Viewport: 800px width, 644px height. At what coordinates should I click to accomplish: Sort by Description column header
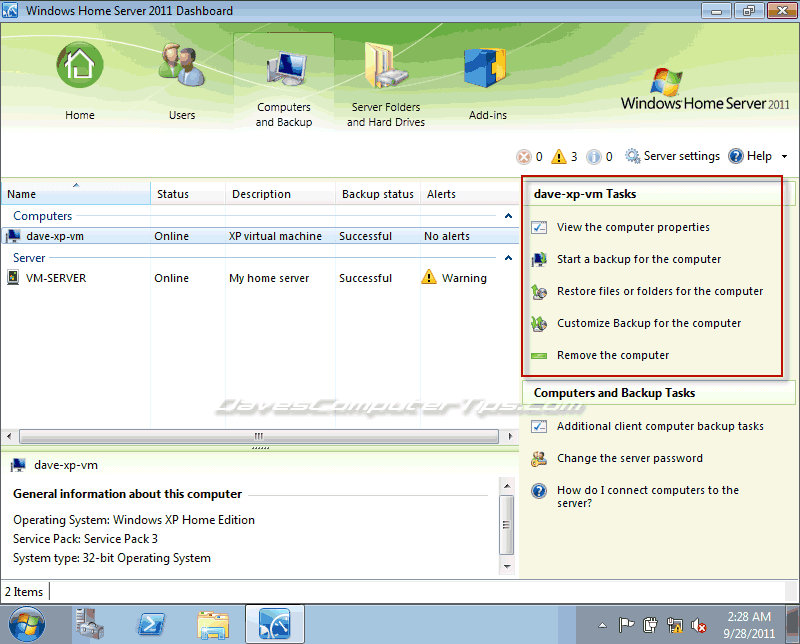[x=280, y=194]
